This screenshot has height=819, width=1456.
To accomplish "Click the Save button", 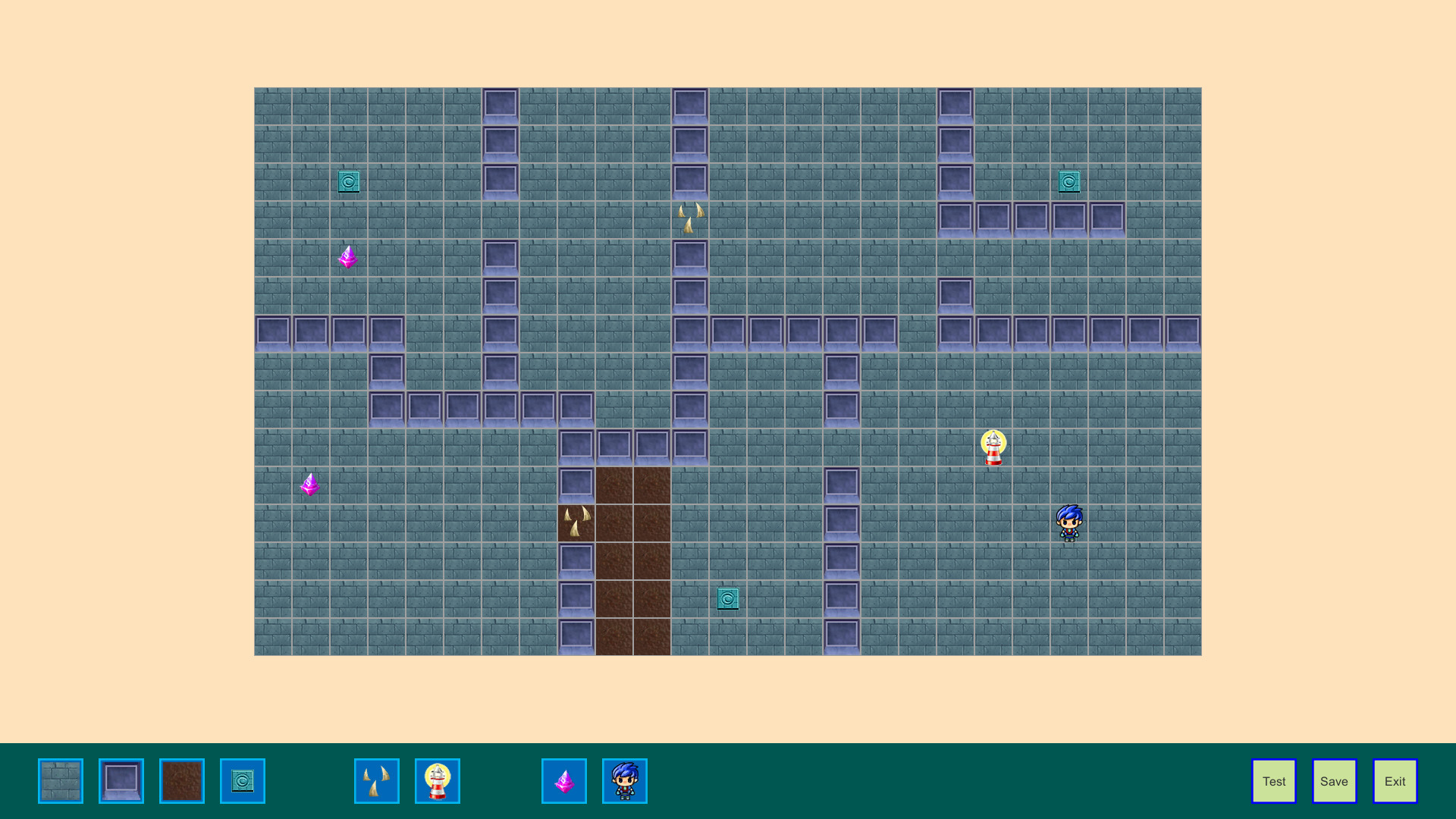I will (x=1334, y=780).
